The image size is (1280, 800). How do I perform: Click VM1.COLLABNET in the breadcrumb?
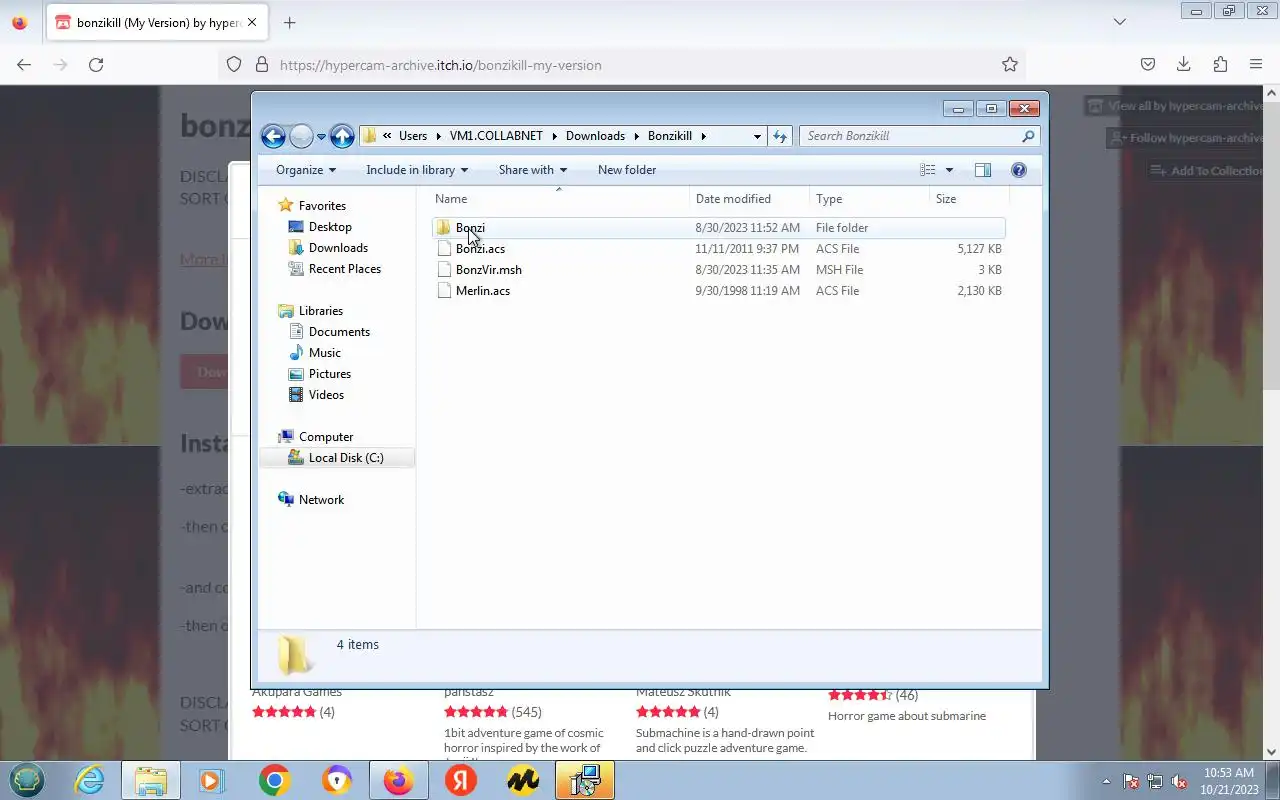(495, 136)
